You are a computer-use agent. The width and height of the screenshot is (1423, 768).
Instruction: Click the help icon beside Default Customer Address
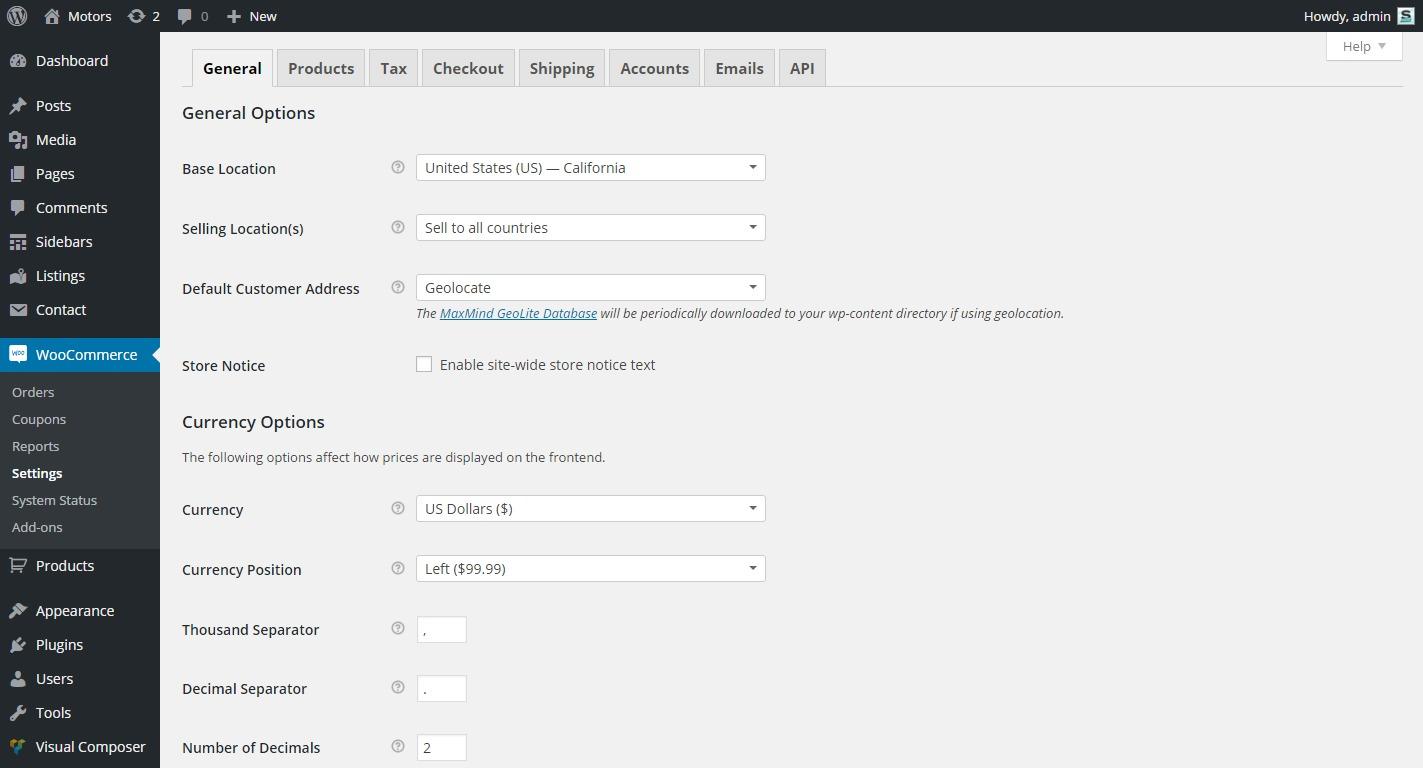[x=397, y=288]
